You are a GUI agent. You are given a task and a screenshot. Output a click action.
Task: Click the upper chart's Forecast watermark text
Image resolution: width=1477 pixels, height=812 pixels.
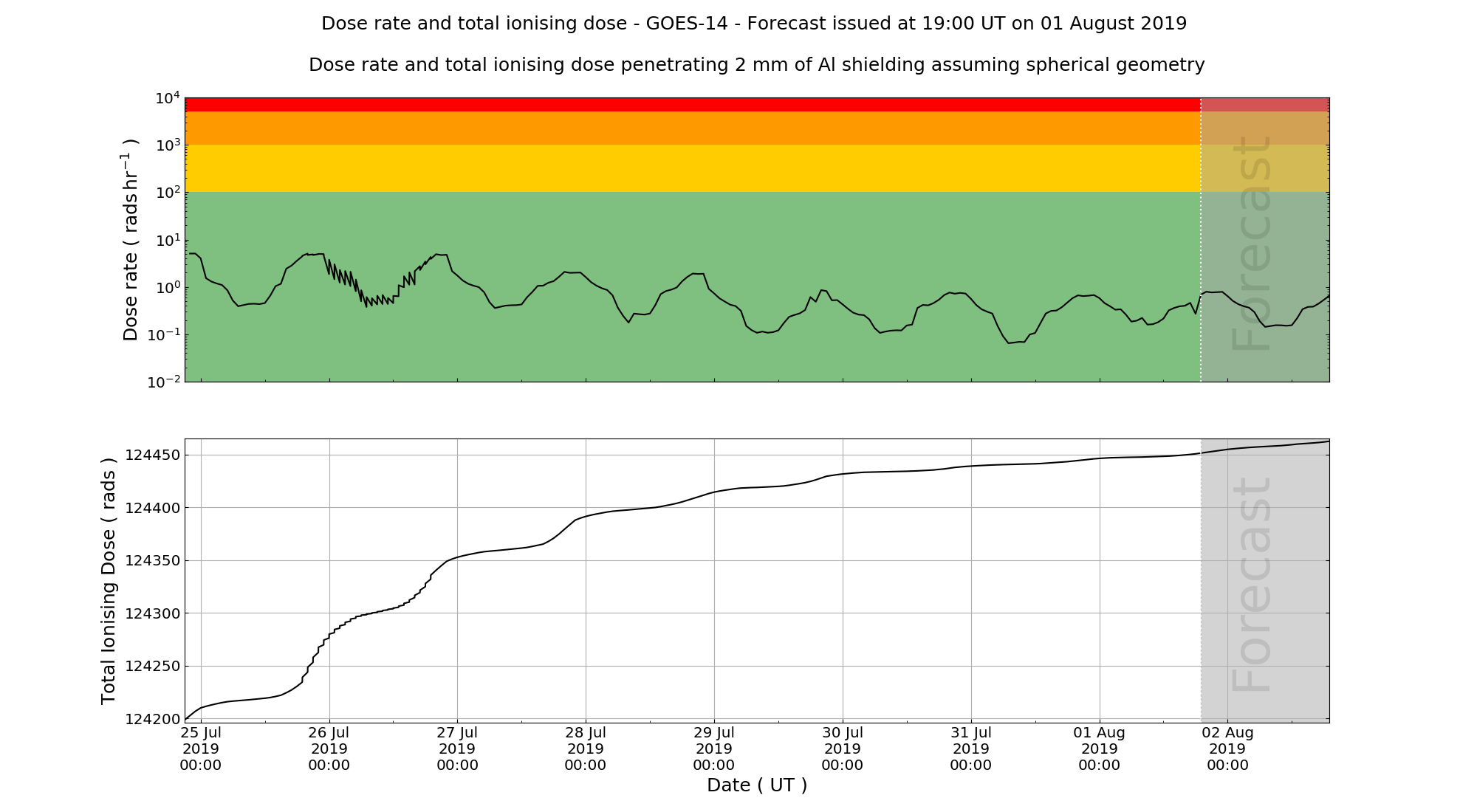pyautogui.click(x=1252, y=244)
